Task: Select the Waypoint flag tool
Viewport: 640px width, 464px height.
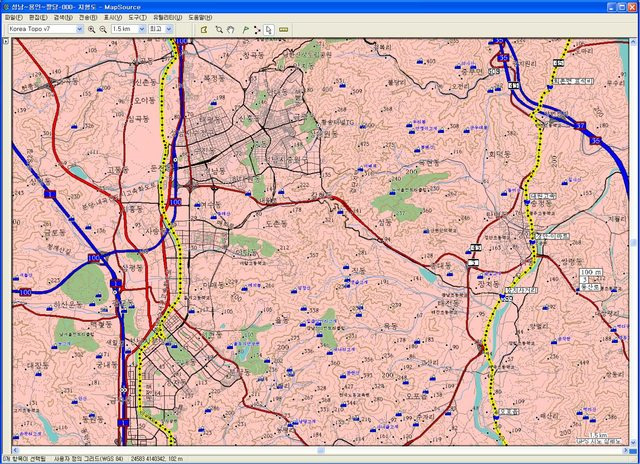Action: [246, 29]
